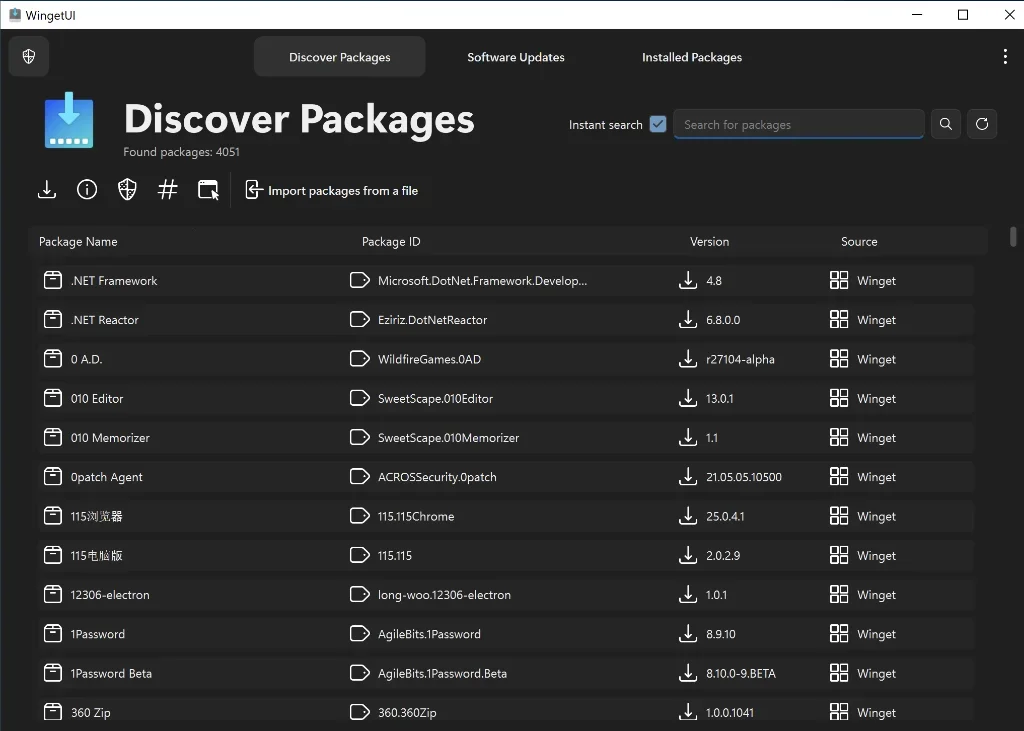Click Microsoft.DotNet.Framework.Develop... package ID
1024x731 pixels.
482,281
